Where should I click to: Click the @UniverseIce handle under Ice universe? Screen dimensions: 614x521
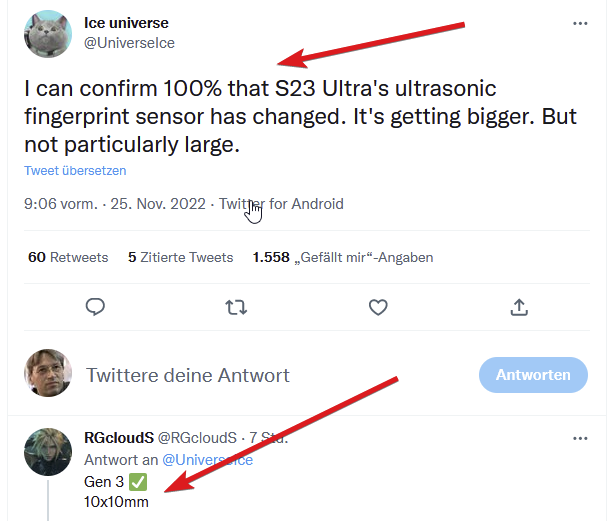pos(127,45)
